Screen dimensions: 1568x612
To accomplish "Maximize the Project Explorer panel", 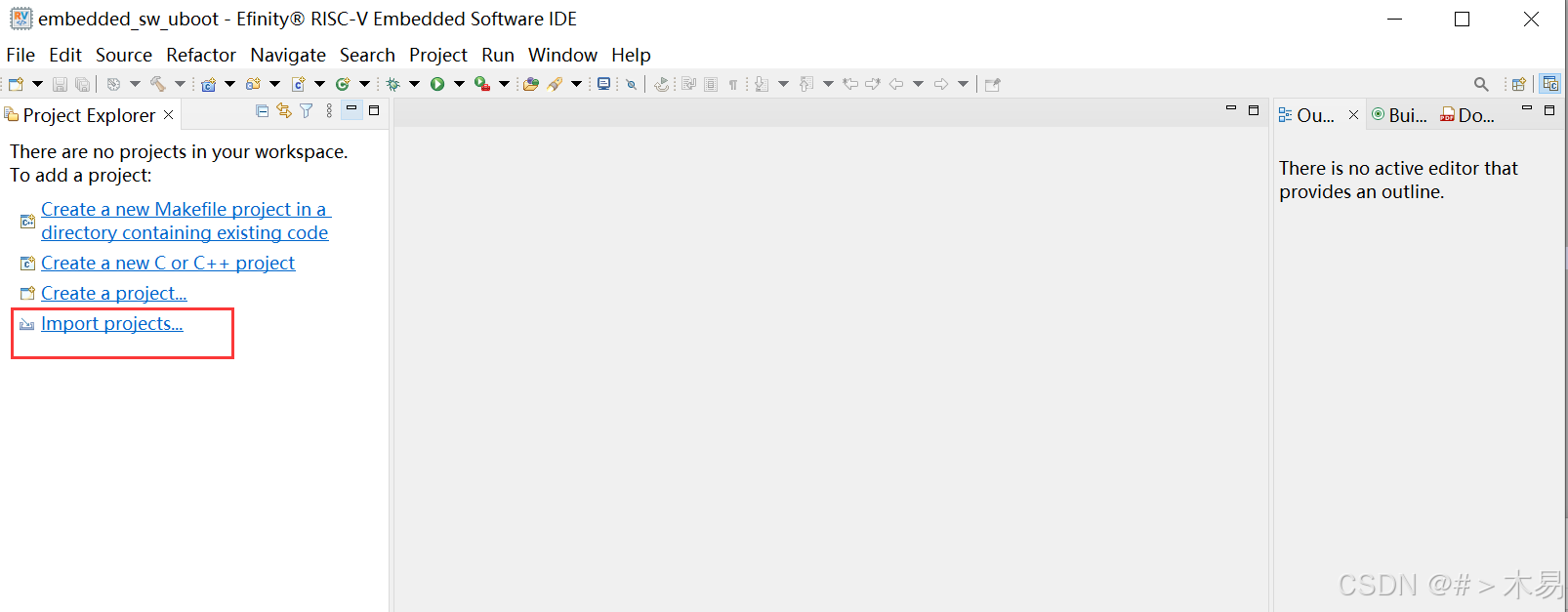I will click(x=374, y=110).
